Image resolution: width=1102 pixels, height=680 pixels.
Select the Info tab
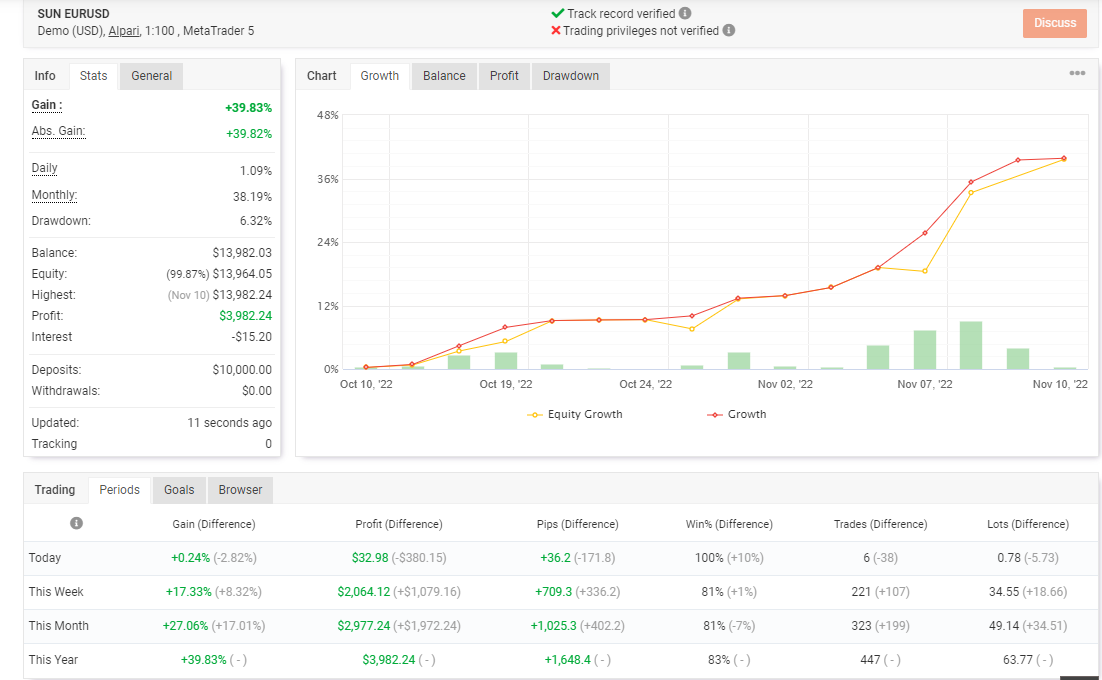[x=45, y=76]
